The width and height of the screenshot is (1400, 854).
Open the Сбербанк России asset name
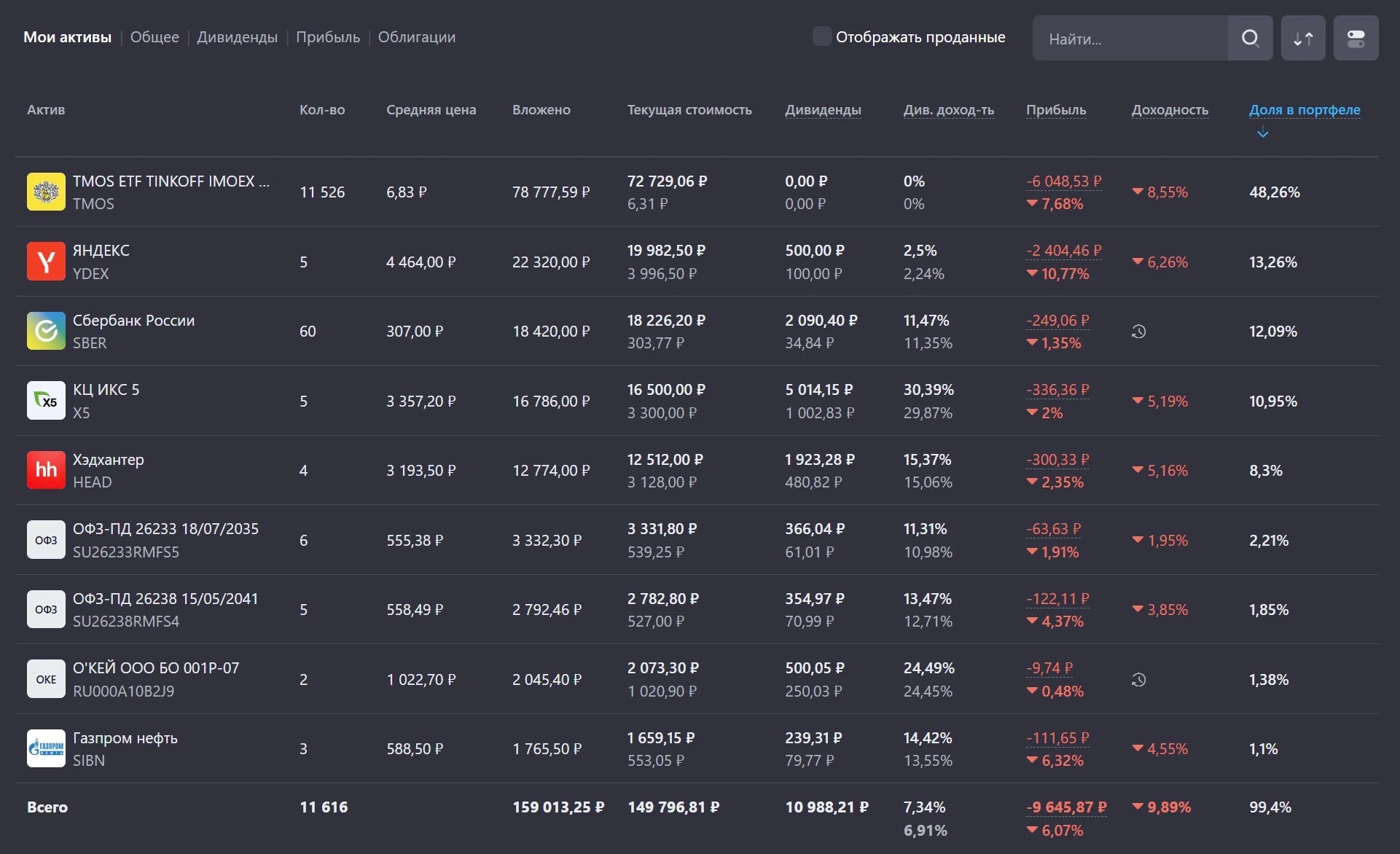tap(133, 321)
